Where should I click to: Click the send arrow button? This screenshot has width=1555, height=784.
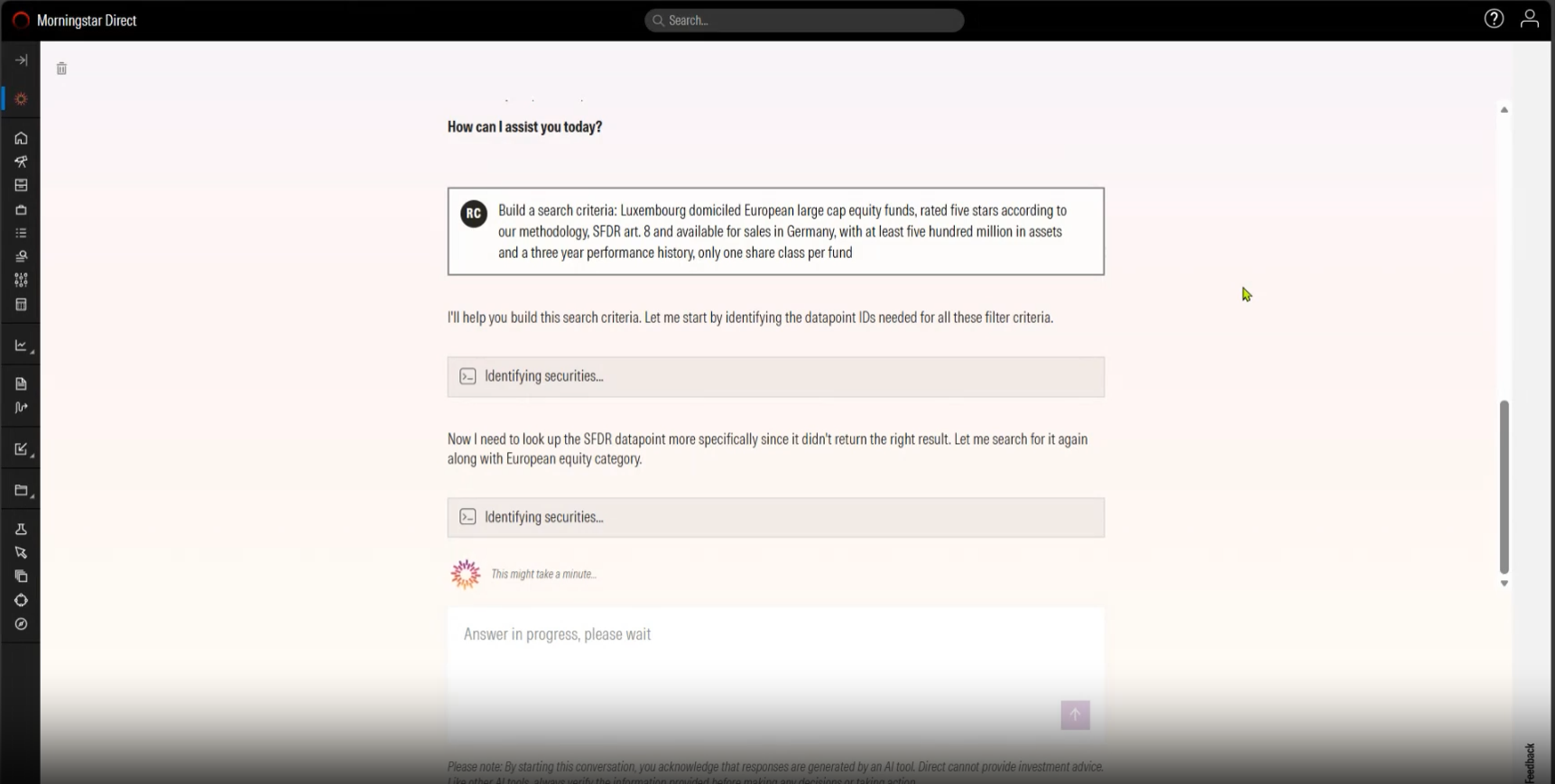pos(1075,715)
